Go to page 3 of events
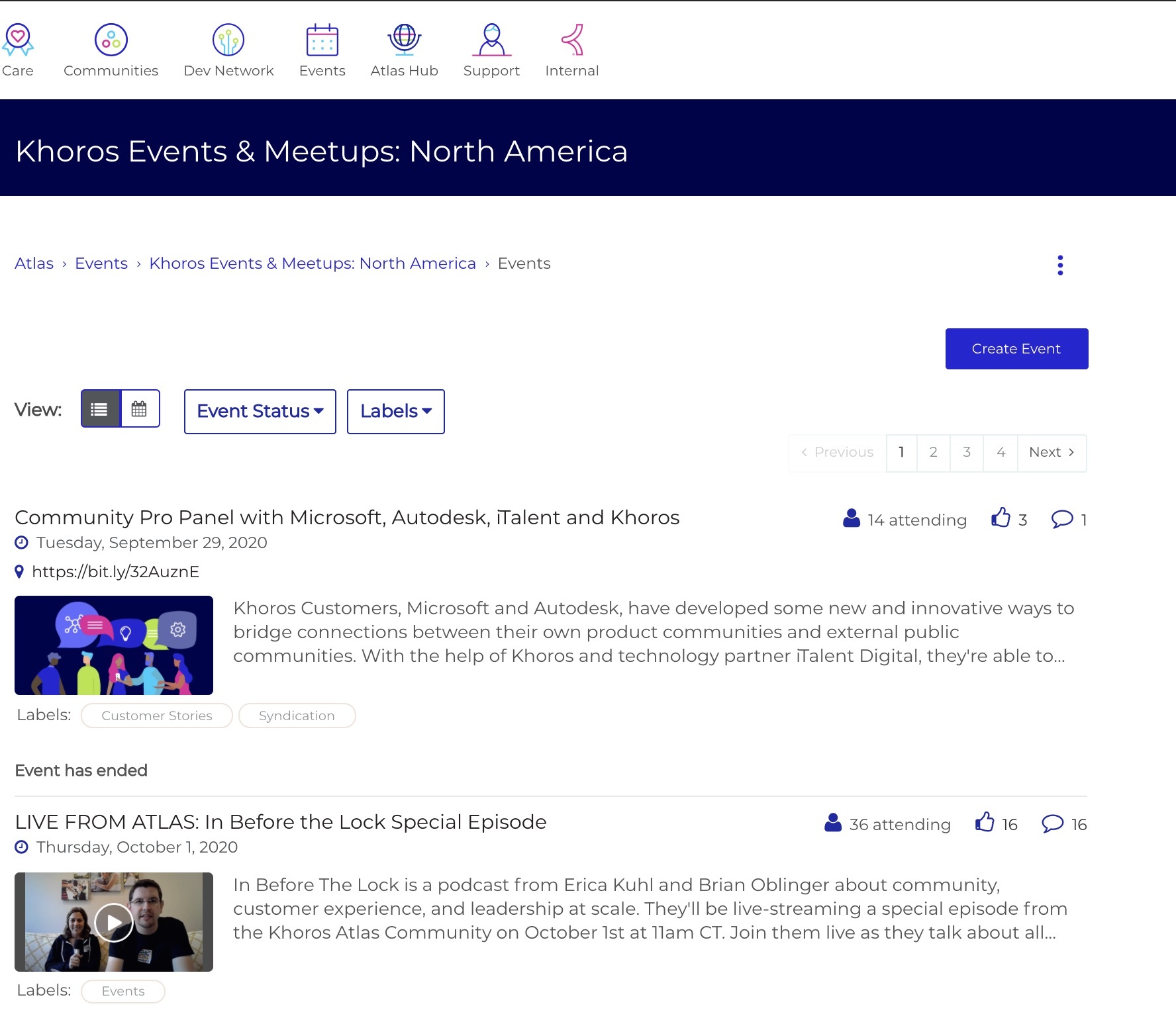 [x=967, y=453]
